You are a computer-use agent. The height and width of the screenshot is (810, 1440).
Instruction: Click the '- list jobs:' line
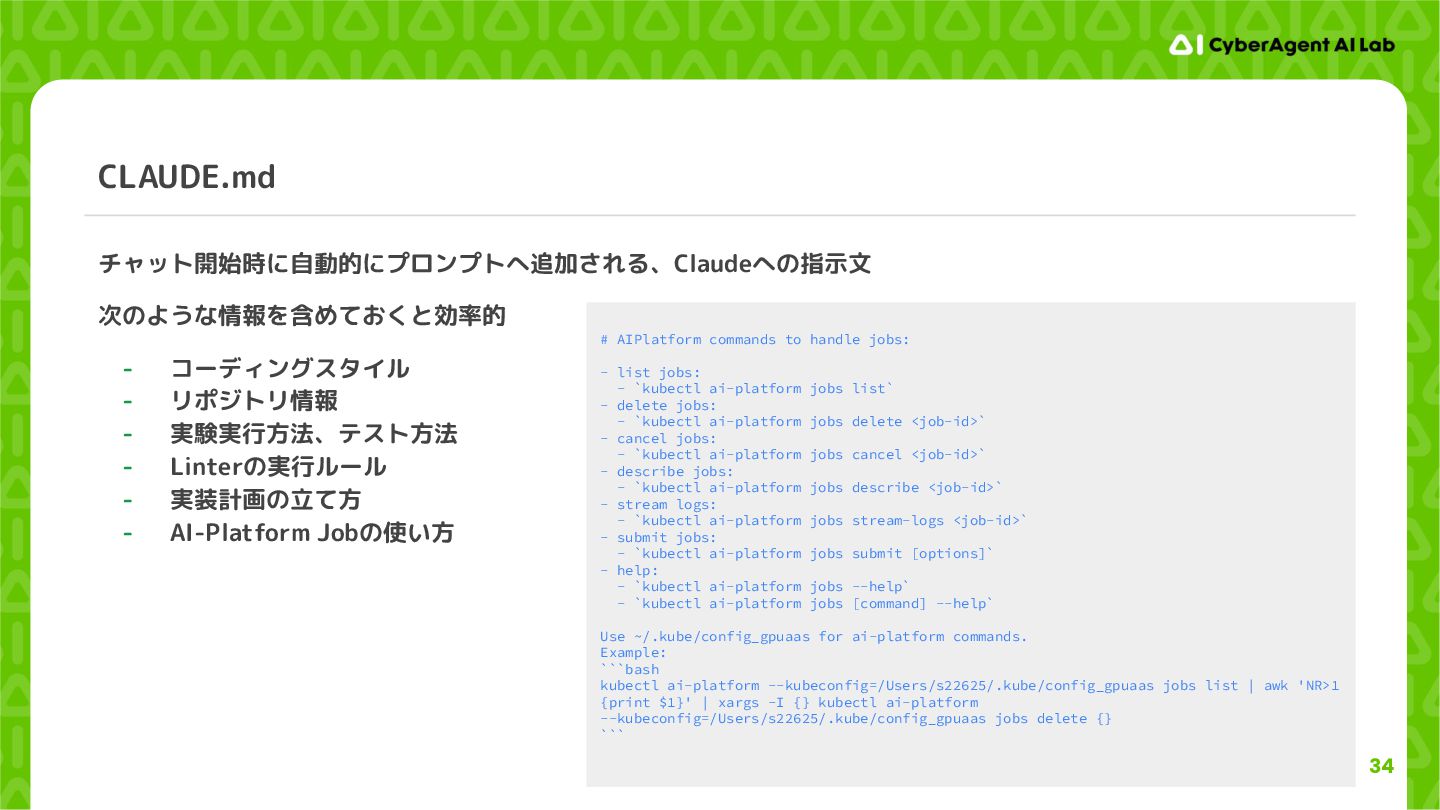tap(650, 372)
